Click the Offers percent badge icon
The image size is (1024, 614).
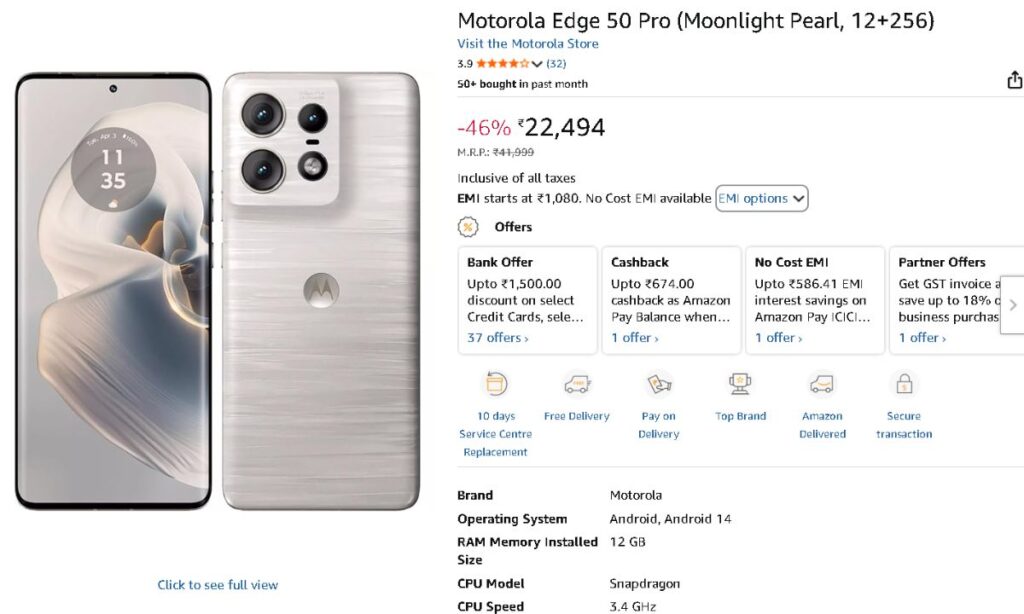[x=468, y=227]
